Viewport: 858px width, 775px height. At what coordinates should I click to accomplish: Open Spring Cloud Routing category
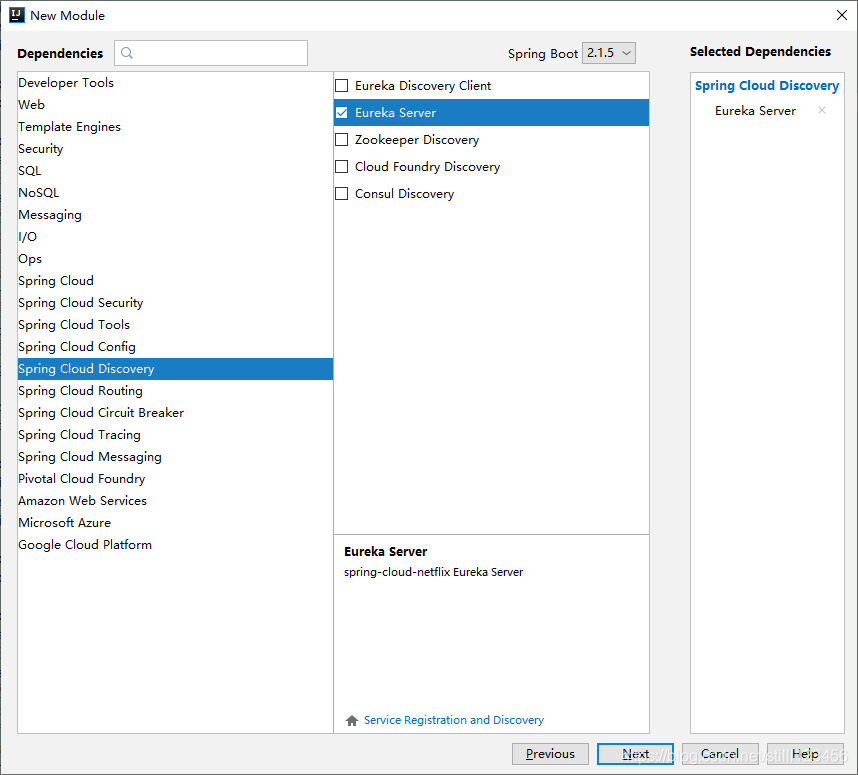175,391
